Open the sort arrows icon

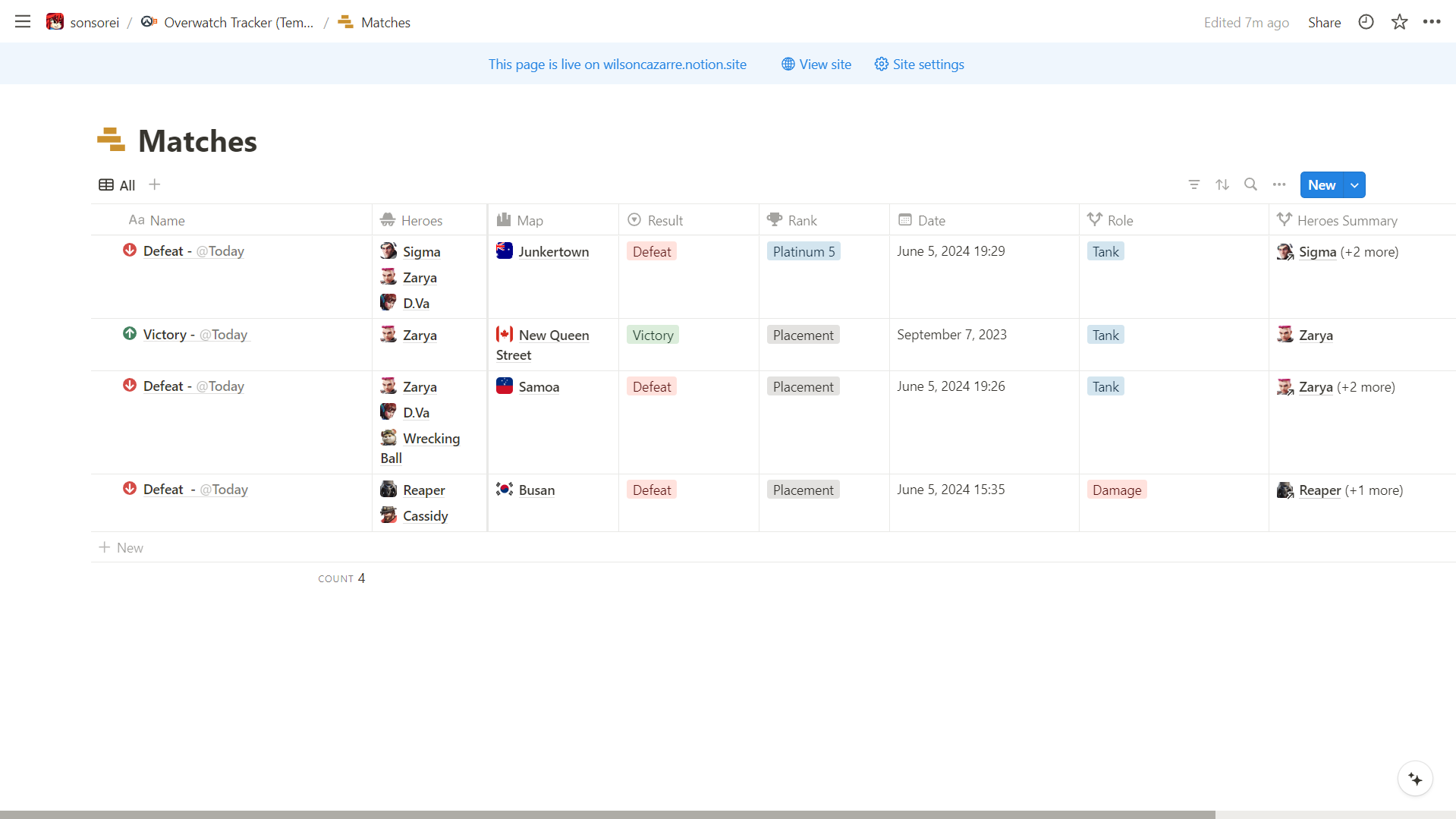[1222, 184]
